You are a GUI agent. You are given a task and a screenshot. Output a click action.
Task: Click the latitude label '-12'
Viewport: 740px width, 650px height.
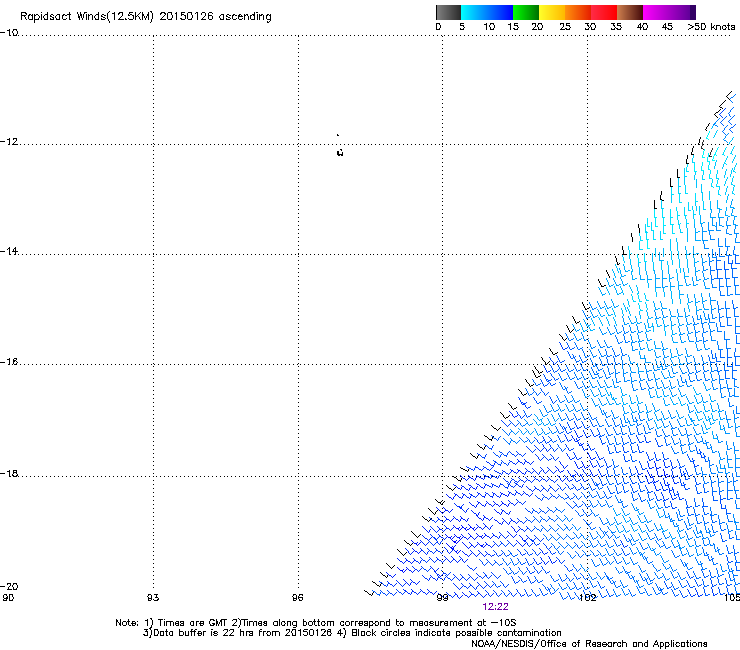click(x=9, y=142)
